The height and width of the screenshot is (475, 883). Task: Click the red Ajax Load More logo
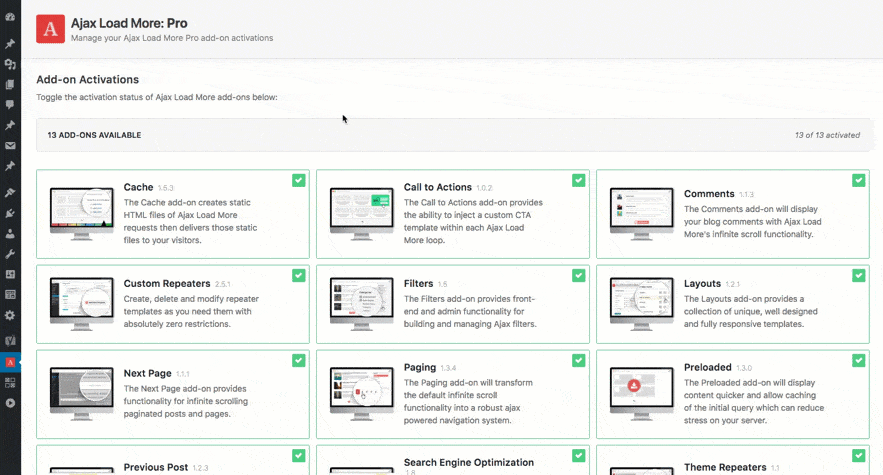coord(51,29)
